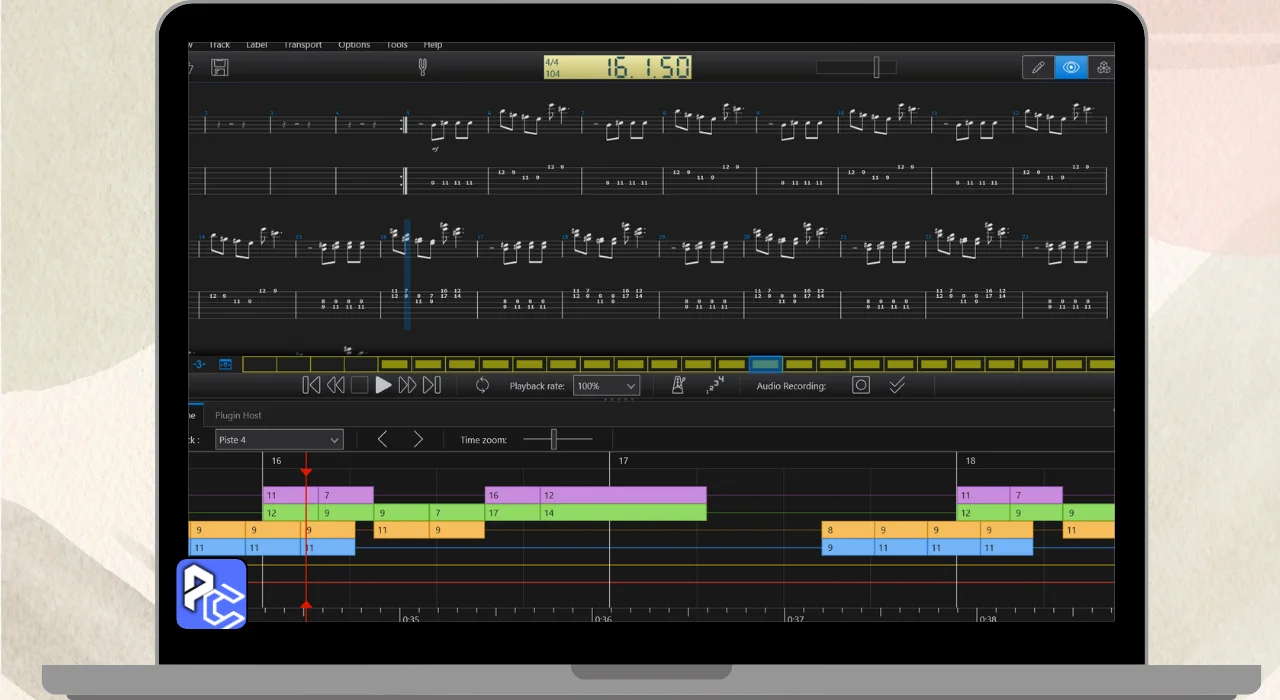Jump to the start of the track
This screenshot has height=700, width=1280.
pyautogui.click(x=311, y=385)
